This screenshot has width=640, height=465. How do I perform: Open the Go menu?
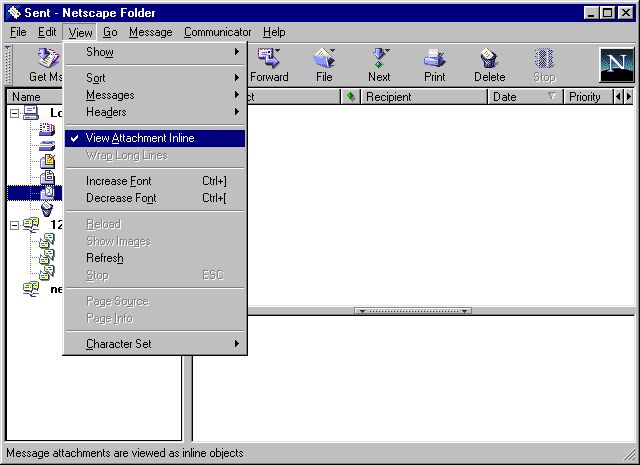click(110, 32)
